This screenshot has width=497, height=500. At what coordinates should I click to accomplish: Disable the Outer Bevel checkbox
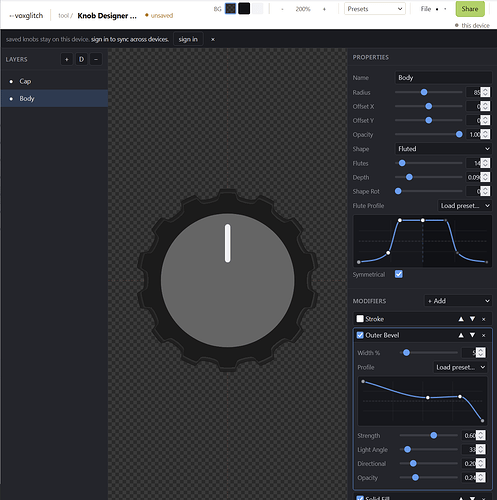(x=360, y=335)
